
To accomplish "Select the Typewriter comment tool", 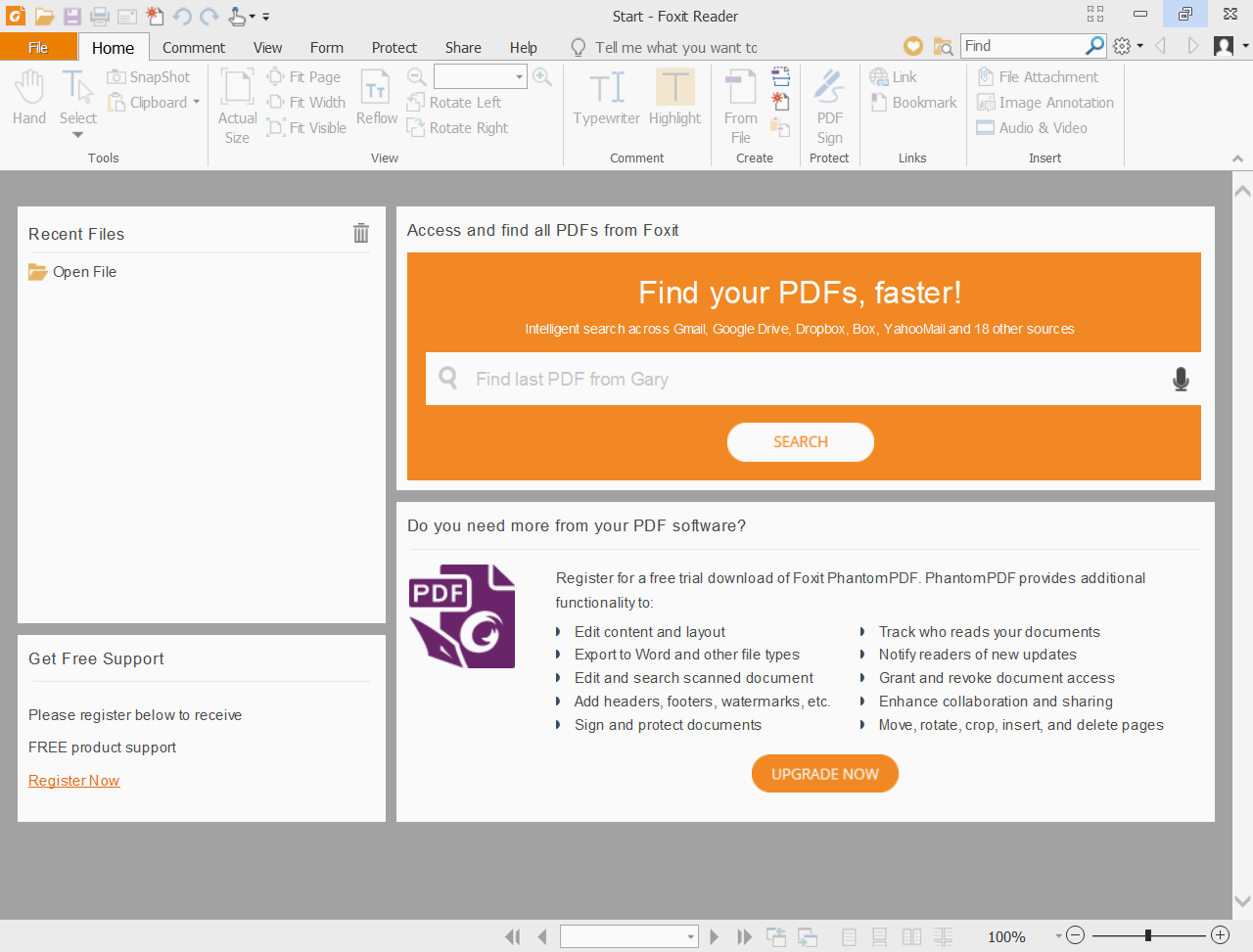I will 607,98.
